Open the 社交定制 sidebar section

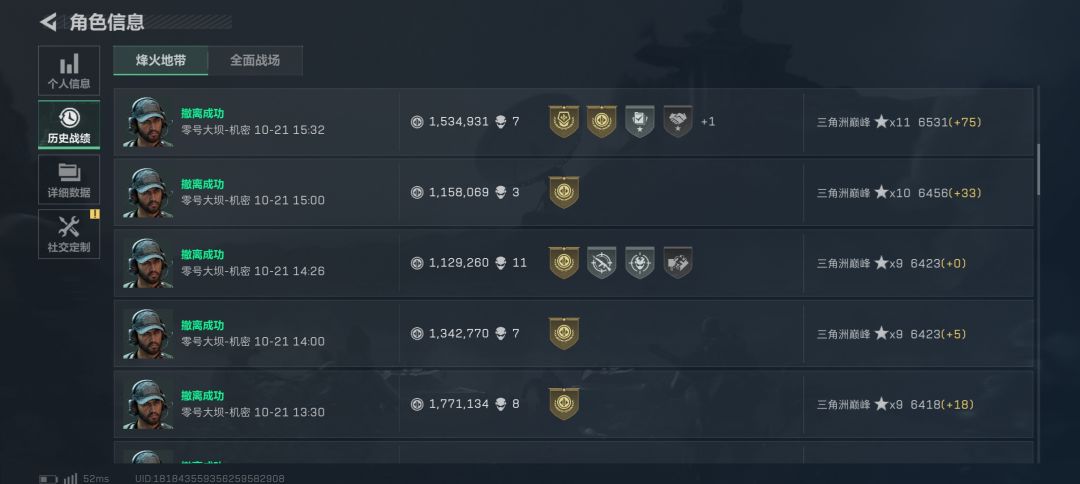[x=69, y=233]
